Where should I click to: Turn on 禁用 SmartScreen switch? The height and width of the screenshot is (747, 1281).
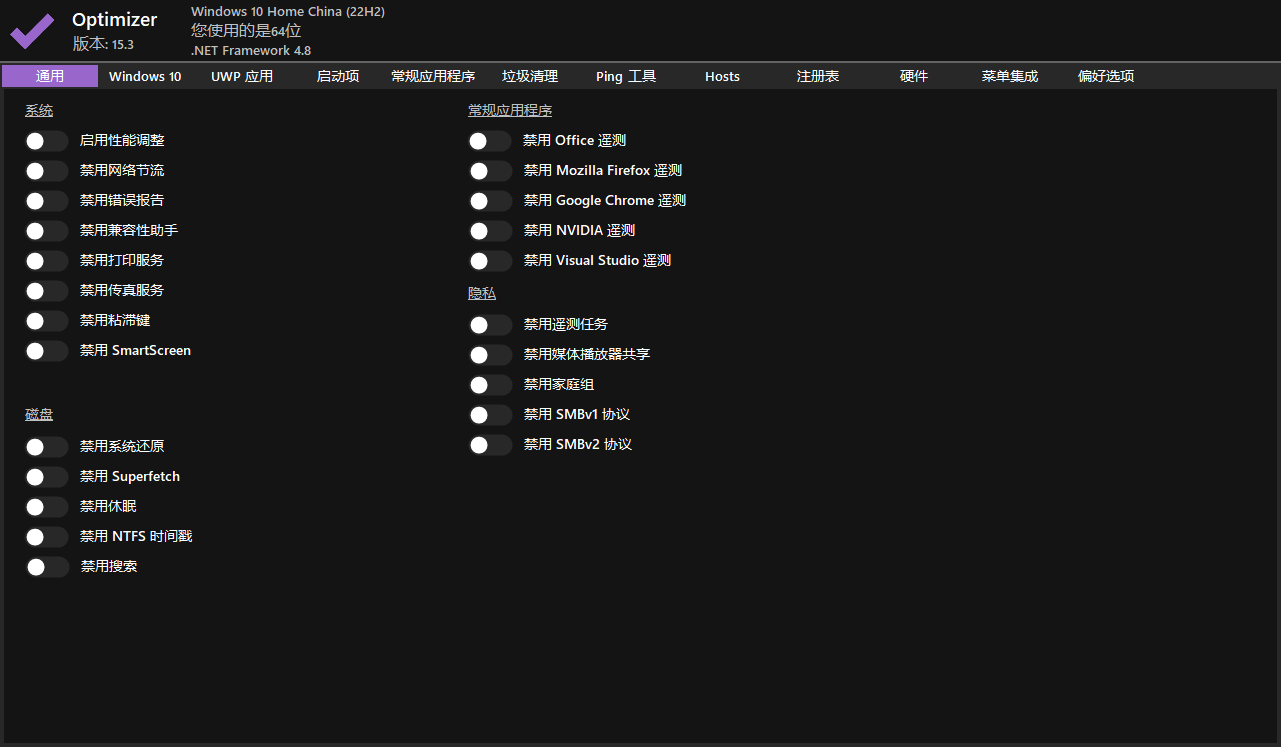[47, 351]
